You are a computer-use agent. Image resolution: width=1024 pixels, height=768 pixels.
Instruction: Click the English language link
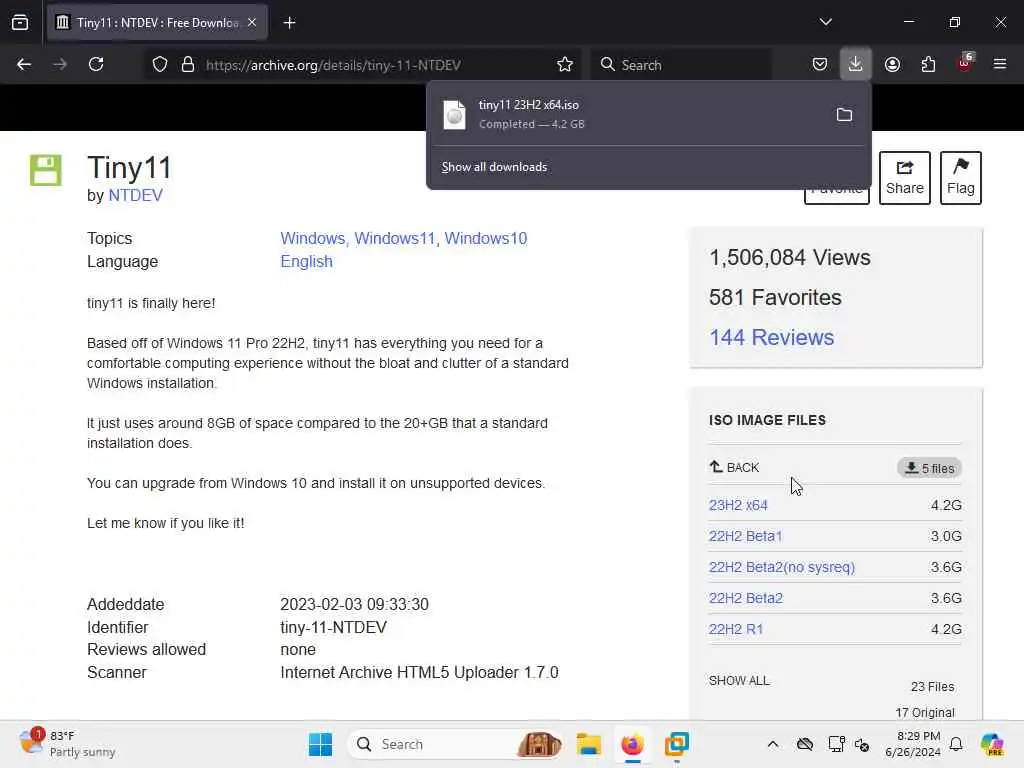pyautogui.click(x=306, y=261)
